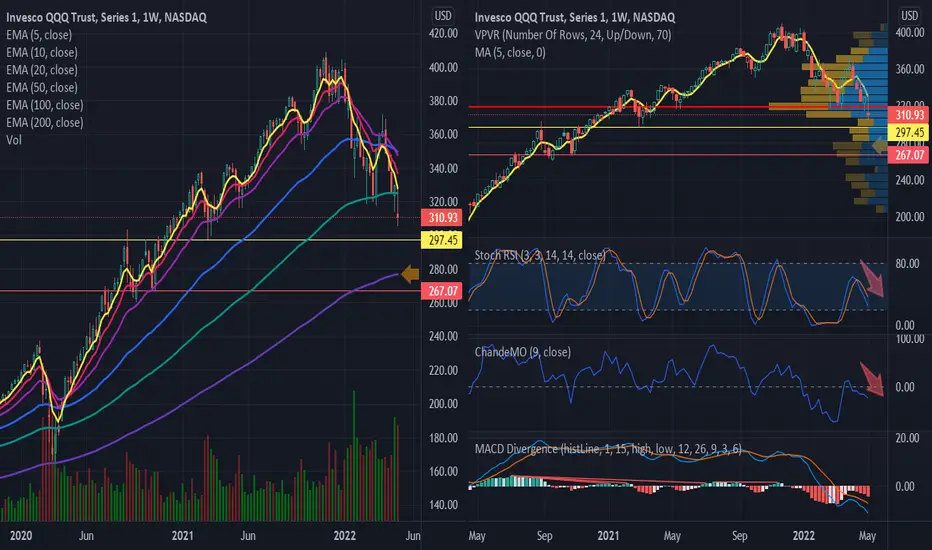Click the 2022 label on left time axis

(x=345, y=536)
